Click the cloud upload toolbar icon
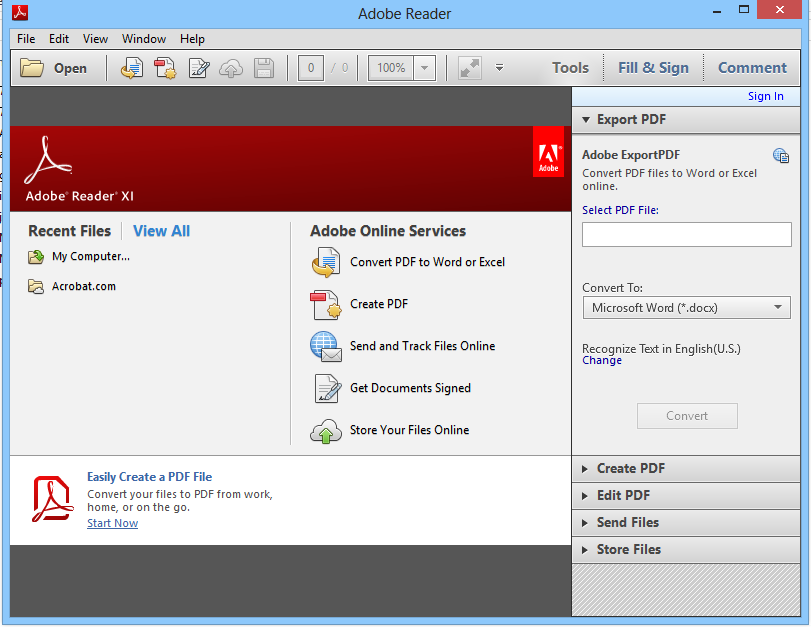This screenshot has height=627, width=811. (231, 68)
